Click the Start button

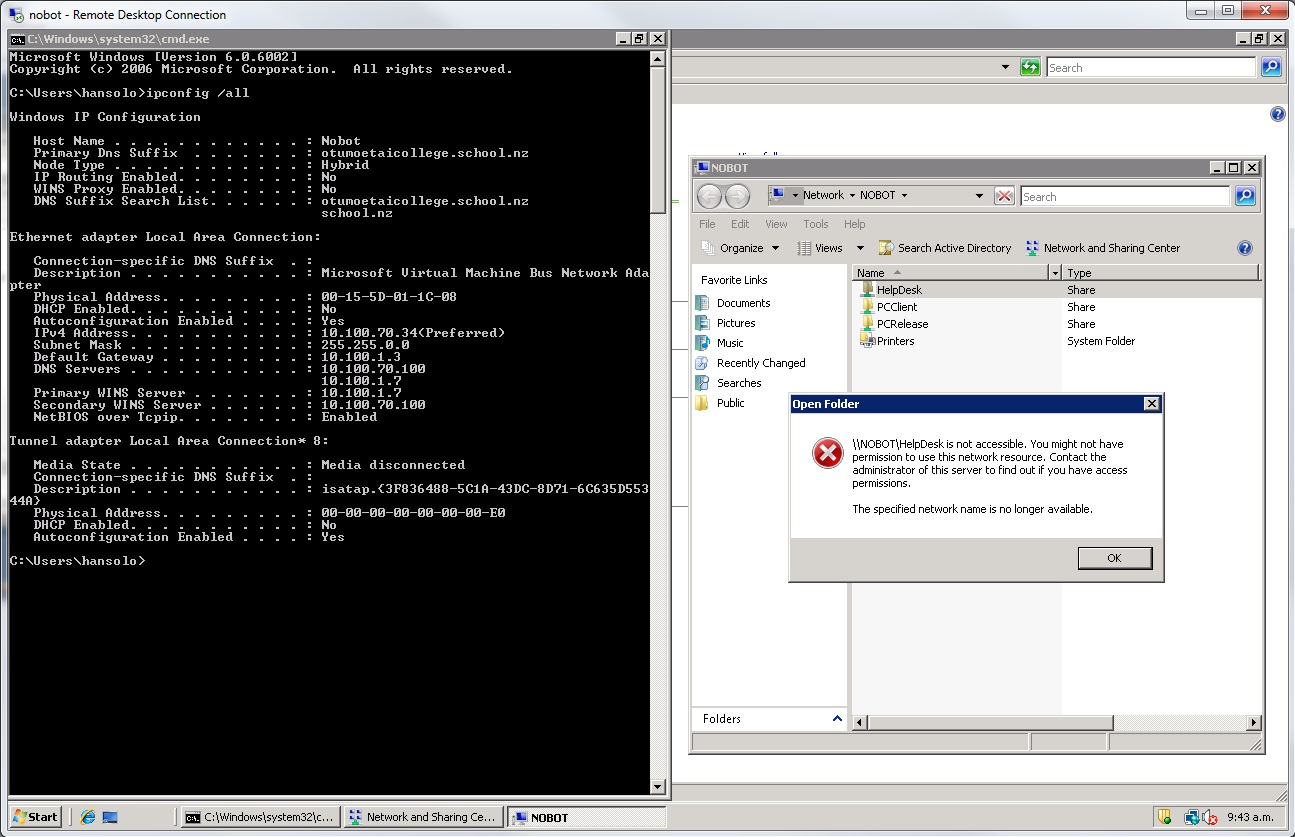(x=35, y=817)
